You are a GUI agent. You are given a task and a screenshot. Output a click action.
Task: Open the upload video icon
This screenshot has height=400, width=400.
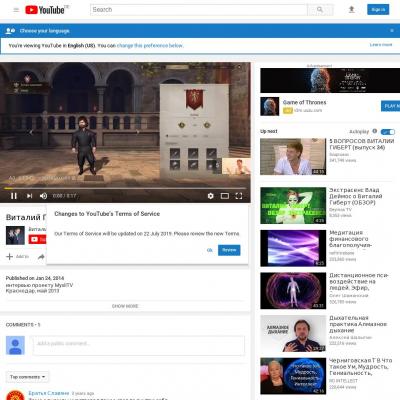pyautogui.click(x=351, y=10)
